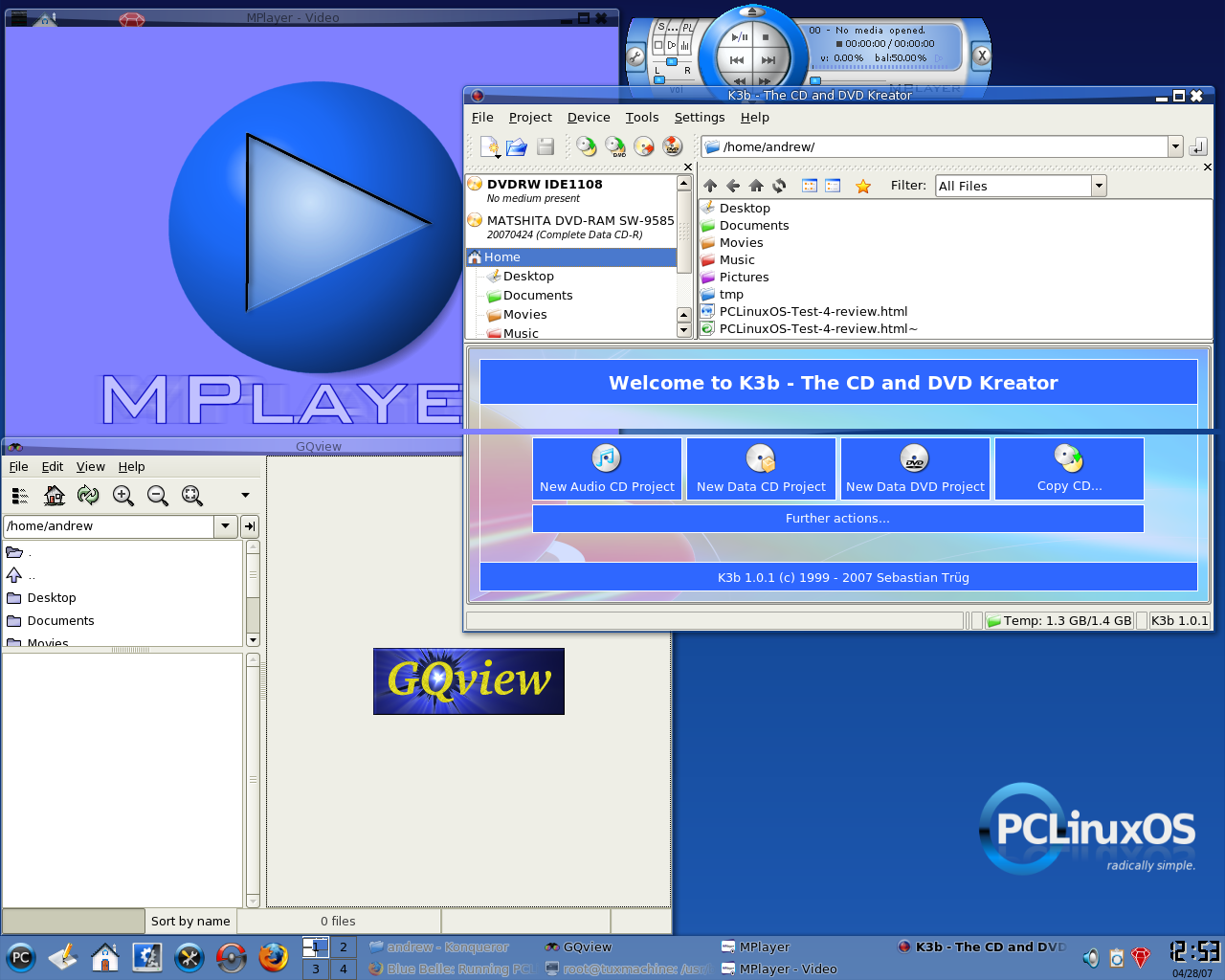This screenshot has height=980, width=1225.
Task: Click the Format DVD toolbar icon in K3b
Action: (673, 145)
